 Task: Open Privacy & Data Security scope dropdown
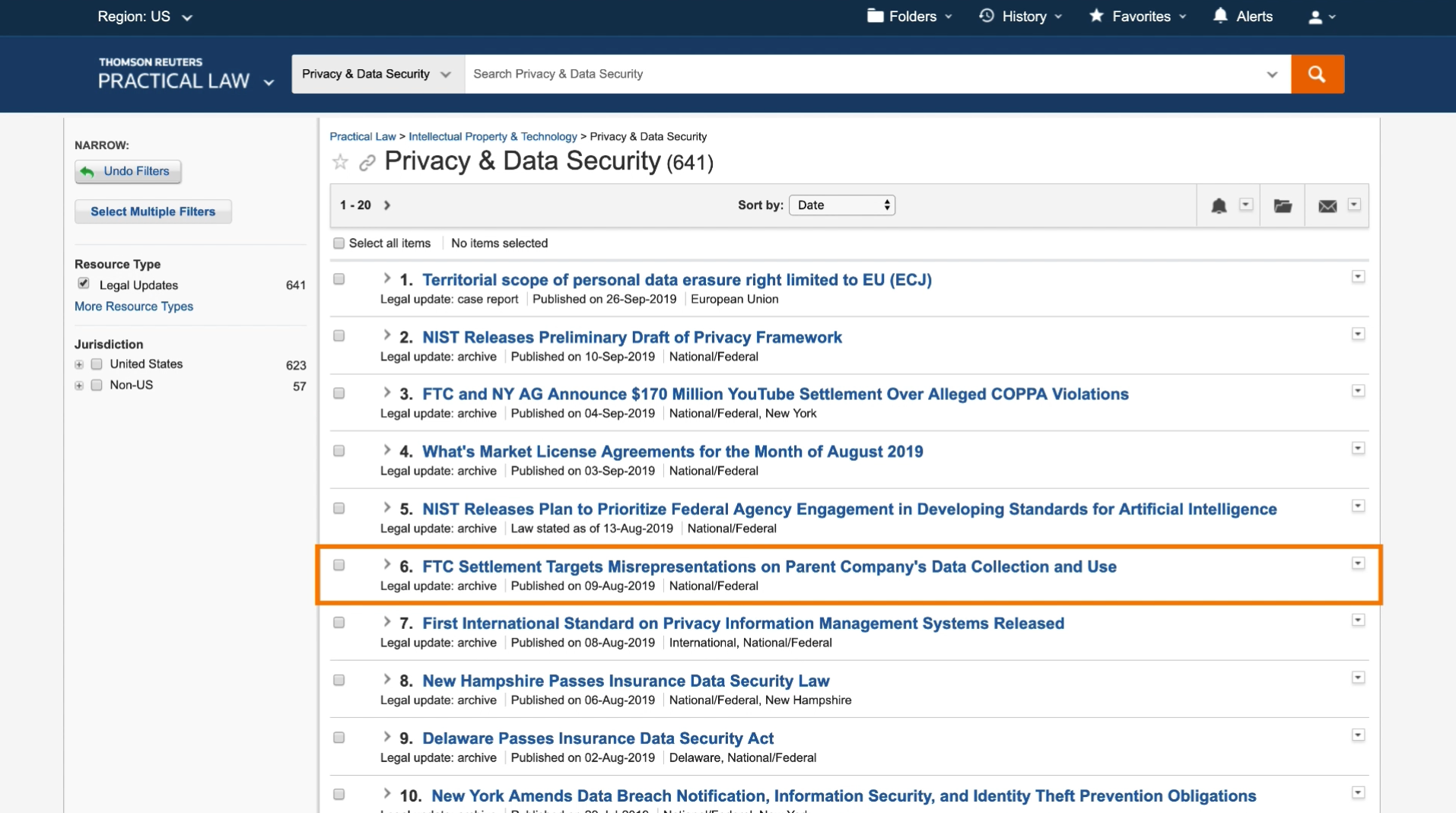tap(377, 74)
